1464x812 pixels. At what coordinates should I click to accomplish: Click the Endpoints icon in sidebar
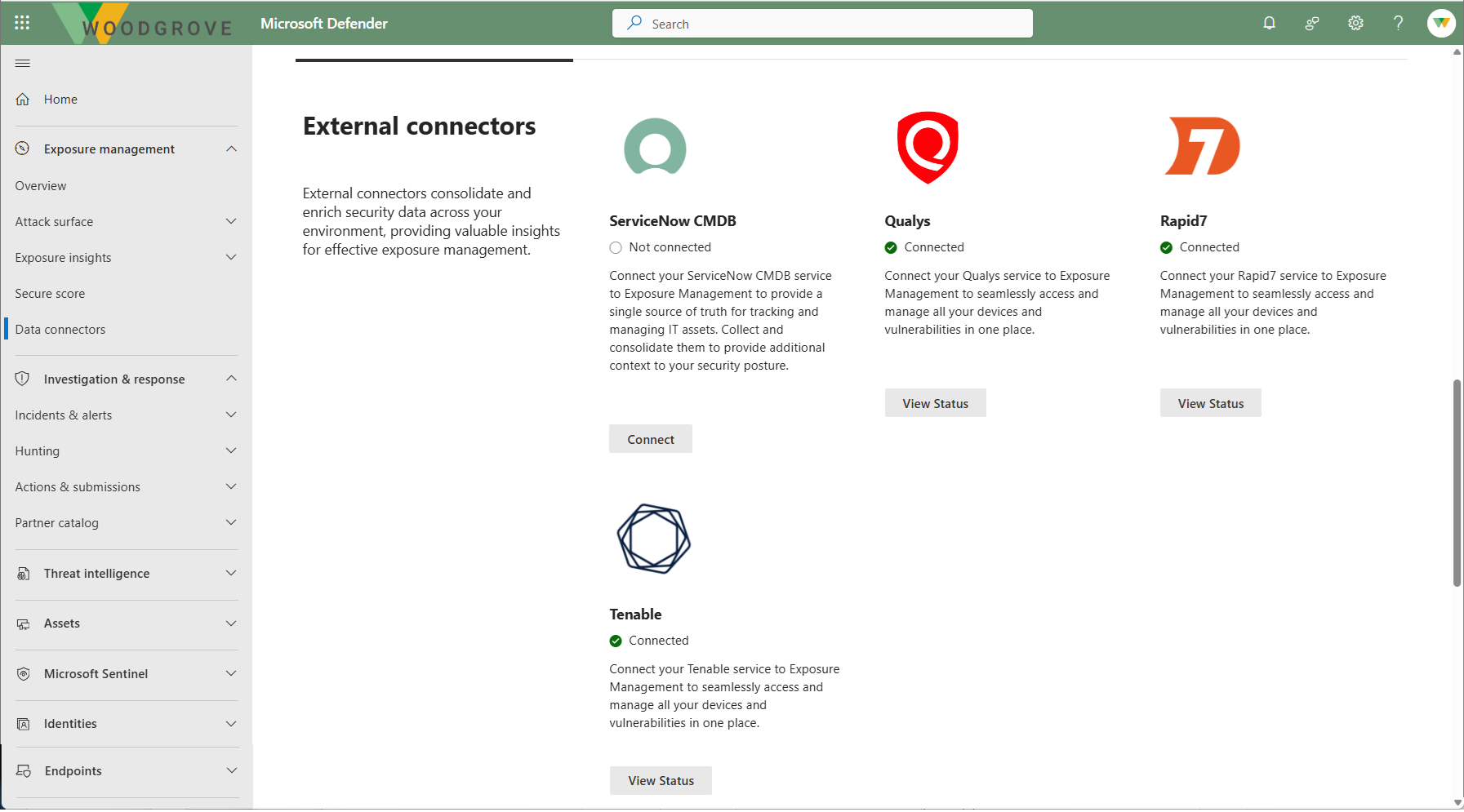point(23,771)
